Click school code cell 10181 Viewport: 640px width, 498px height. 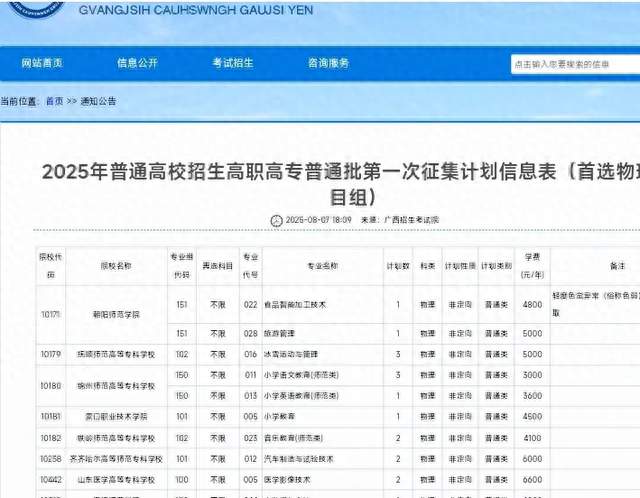51,417
